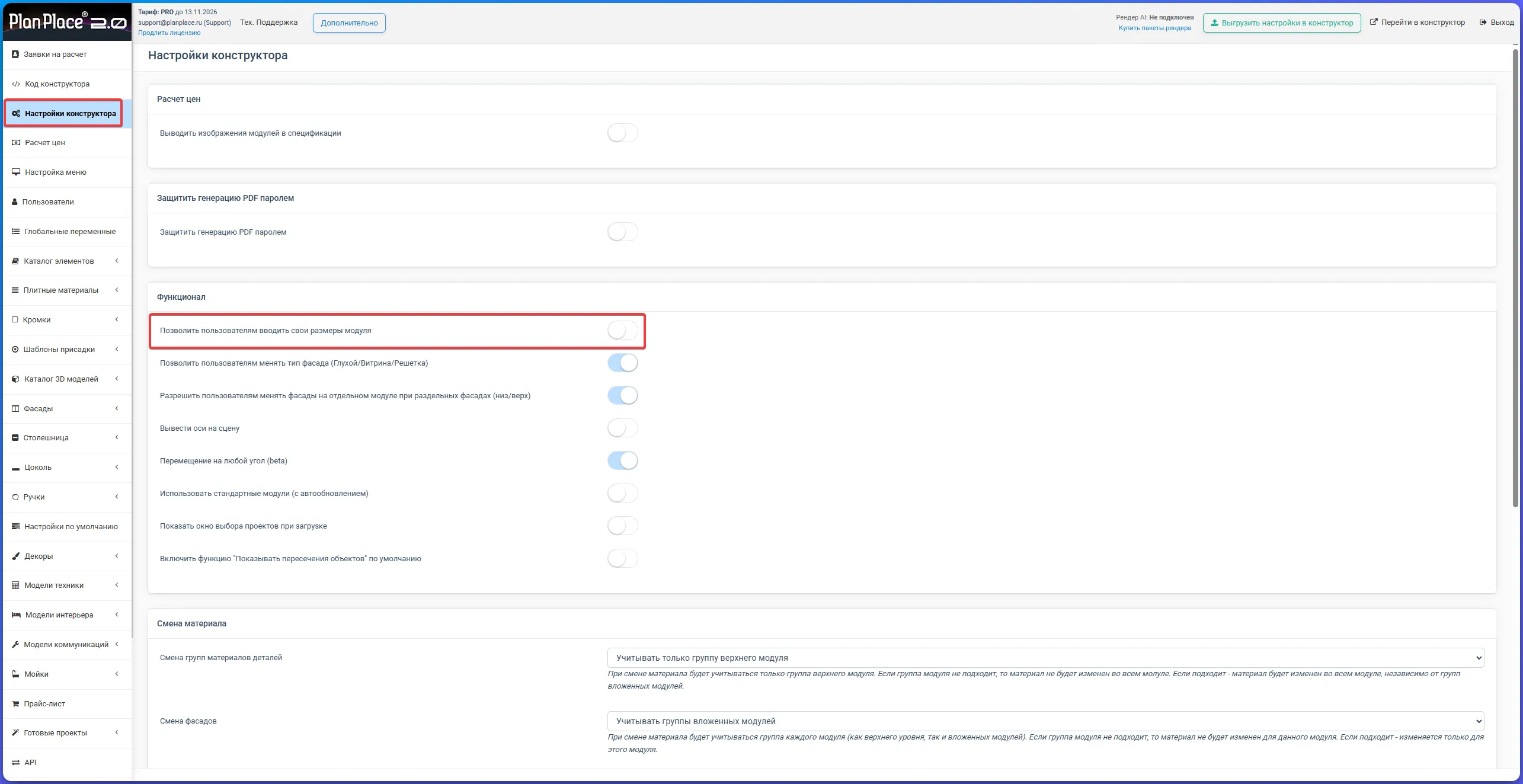
Task: Click Выход to log out
Action: point(1496,23)
